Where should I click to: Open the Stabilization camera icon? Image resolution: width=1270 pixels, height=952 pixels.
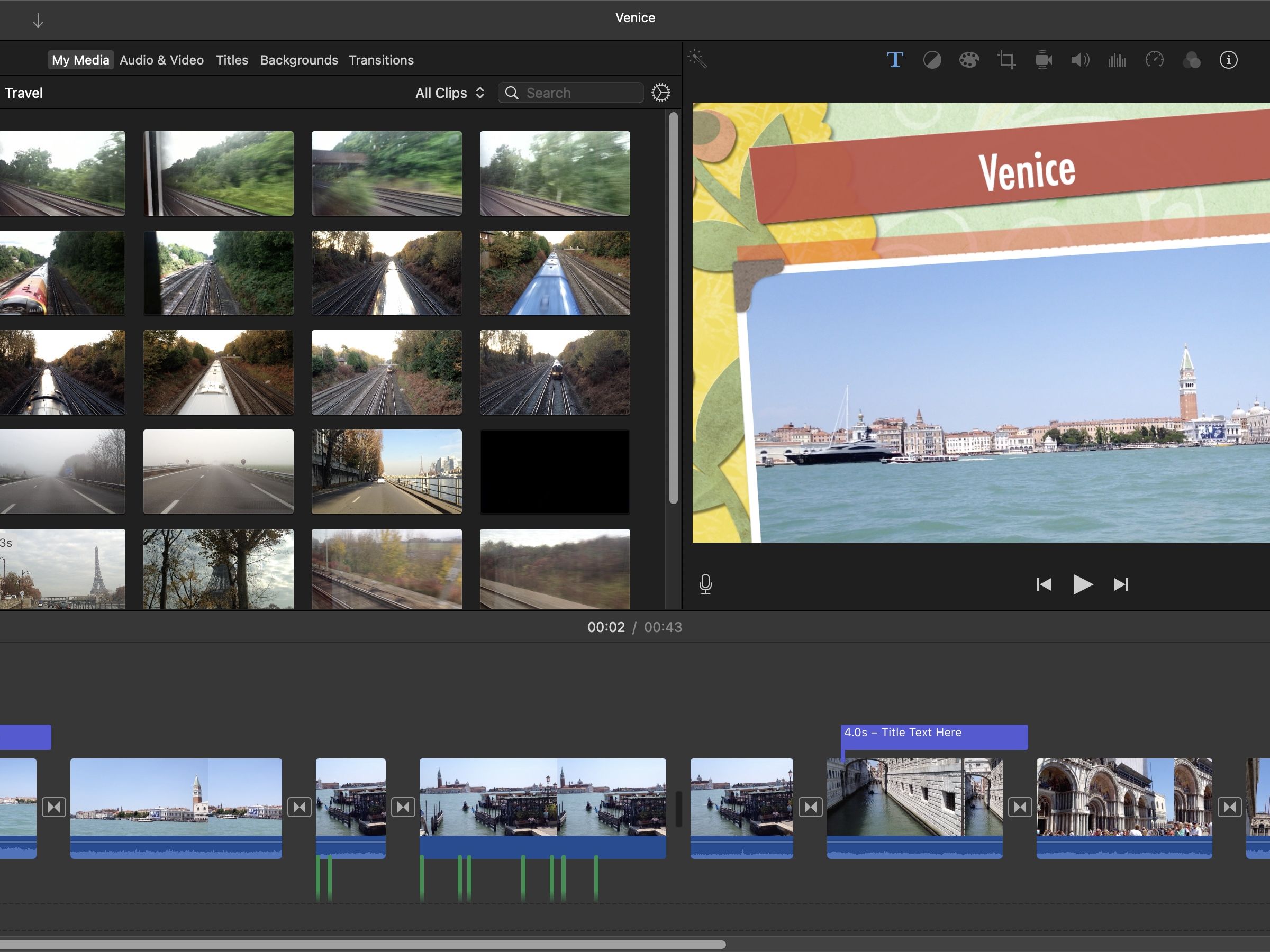coord(1043,60)
